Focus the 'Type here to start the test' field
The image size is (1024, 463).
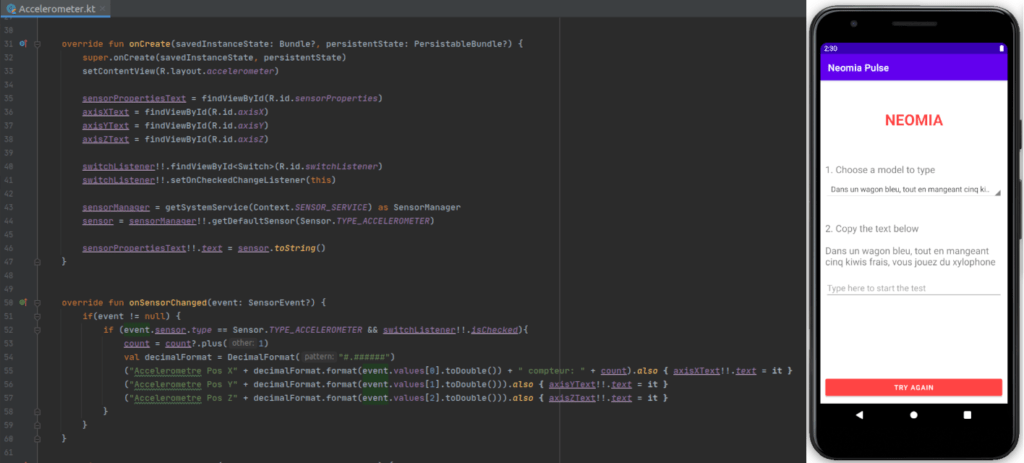tap(913, 288)
